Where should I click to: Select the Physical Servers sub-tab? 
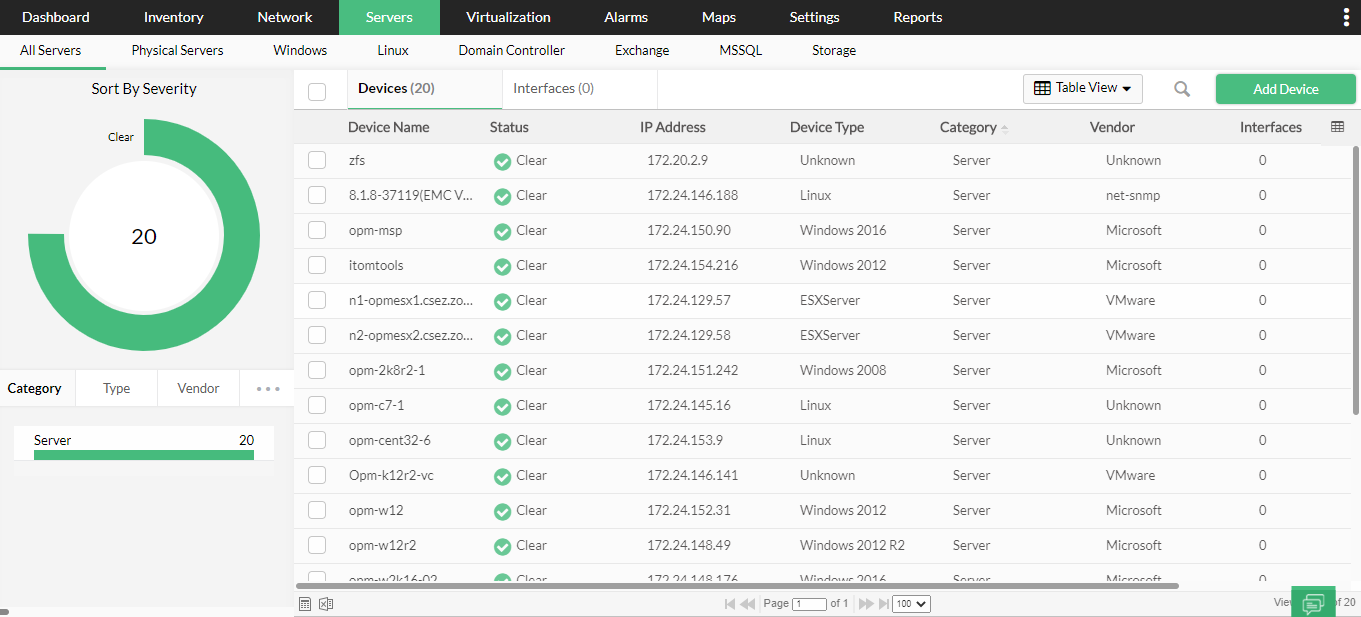[x=178, y=50]
